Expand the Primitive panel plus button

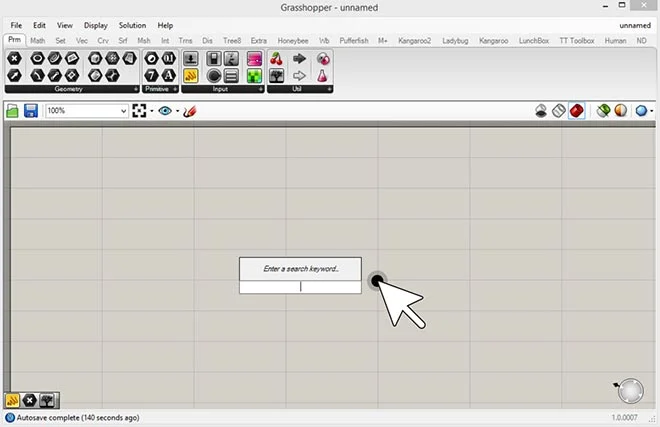[x=175, y=89]
